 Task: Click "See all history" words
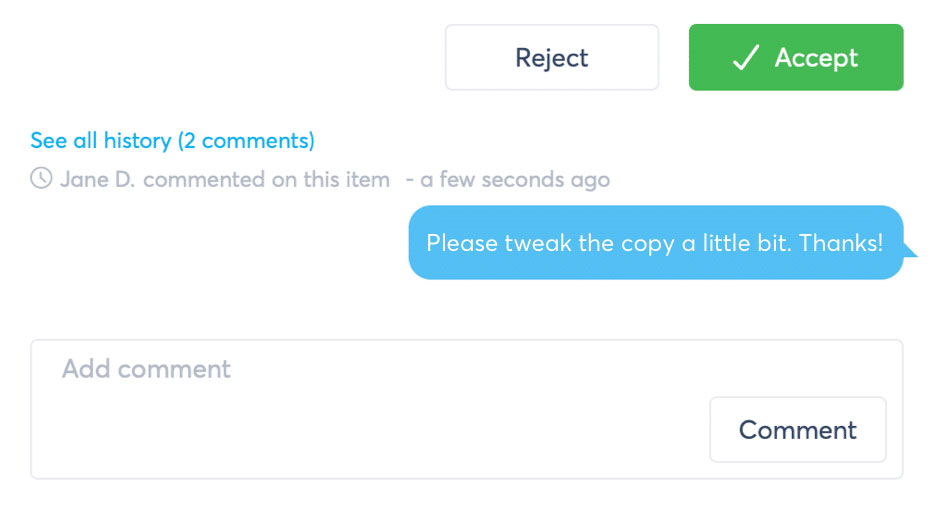point(101,141)
